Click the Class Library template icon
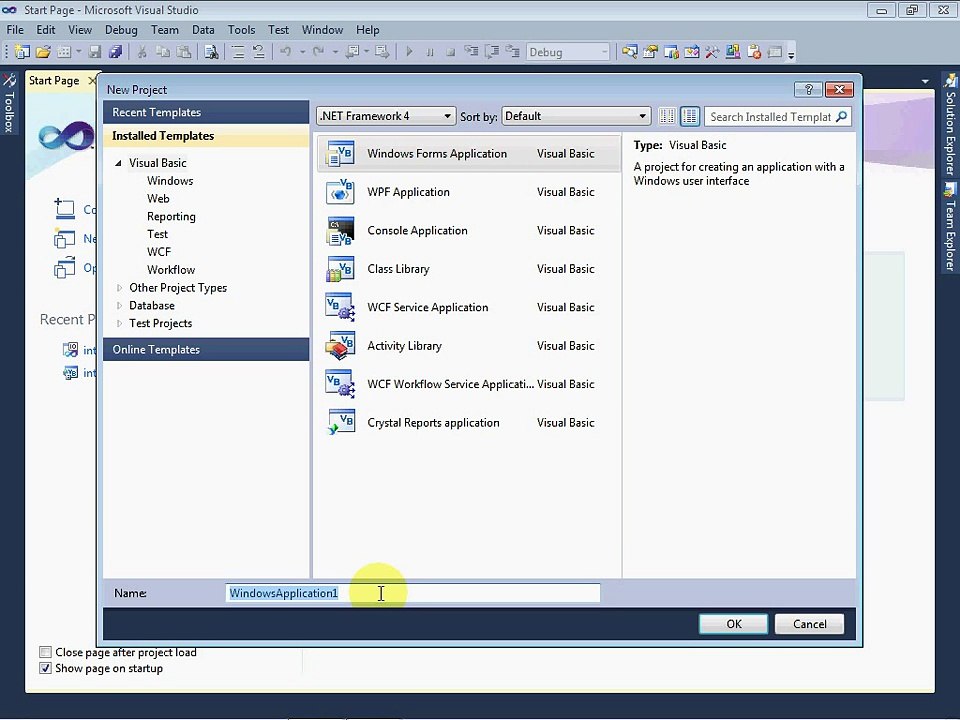The width and height of the screenshot is (960, 720). pyautogui.click(x=340, y=269)
